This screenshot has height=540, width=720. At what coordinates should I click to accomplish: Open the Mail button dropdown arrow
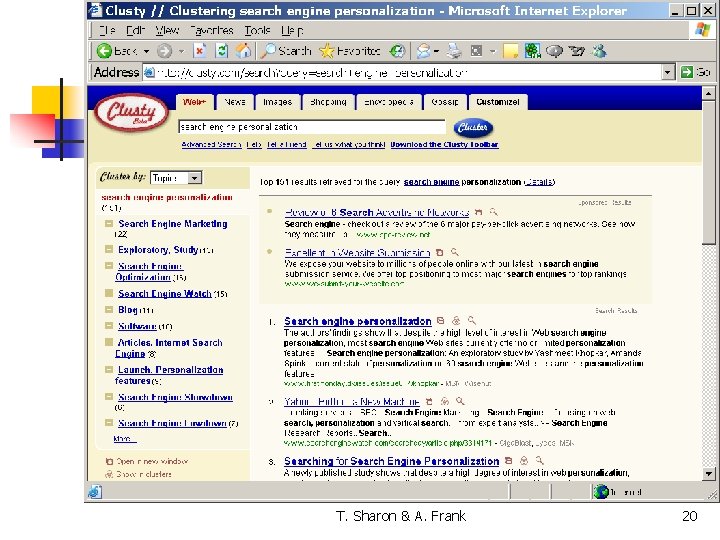click(x=437, y=51)
